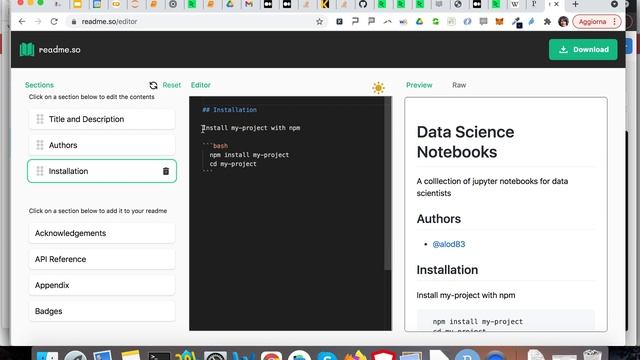Click the preview Authors heading
640x360 pixels.
(438, 219)
